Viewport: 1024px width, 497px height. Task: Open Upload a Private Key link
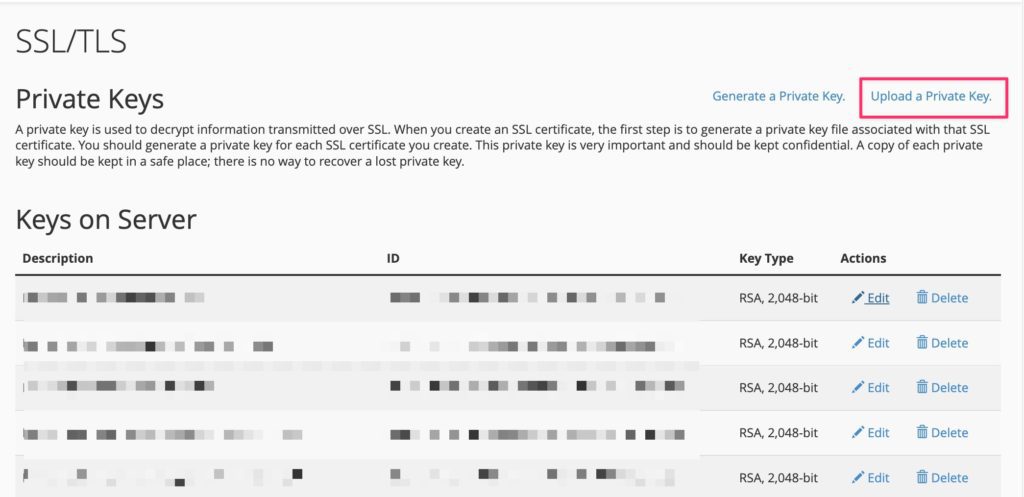(x=931, y=97)
